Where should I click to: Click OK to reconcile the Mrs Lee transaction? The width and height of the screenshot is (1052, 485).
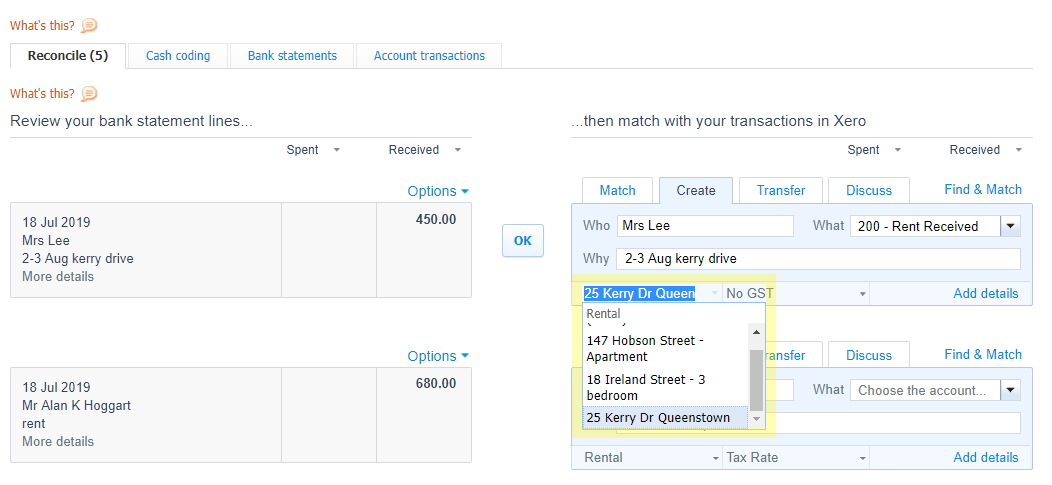coord(523,241)
